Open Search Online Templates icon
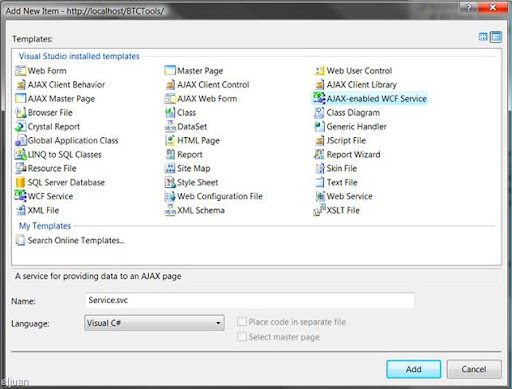512x389 pixels. (20, 240)
